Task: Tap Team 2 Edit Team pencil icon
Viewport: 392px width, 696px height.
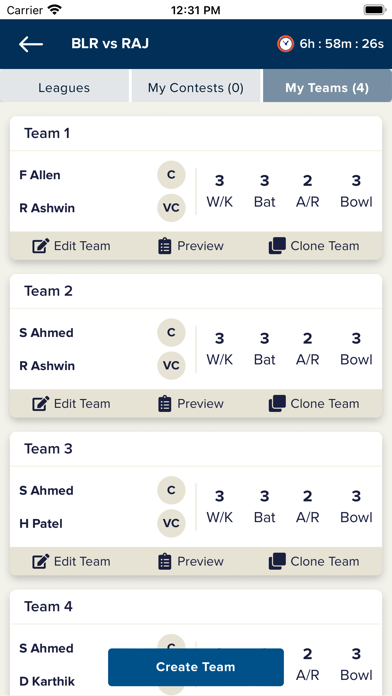Action: (x=40, y=403)
